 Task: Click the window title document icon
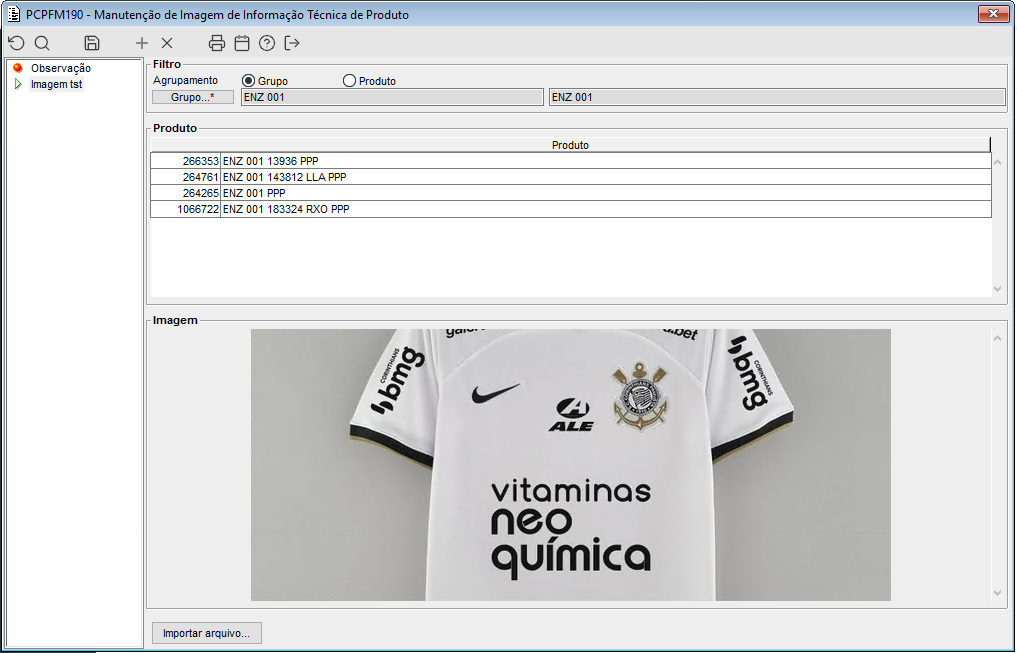(x=14, y=14)
